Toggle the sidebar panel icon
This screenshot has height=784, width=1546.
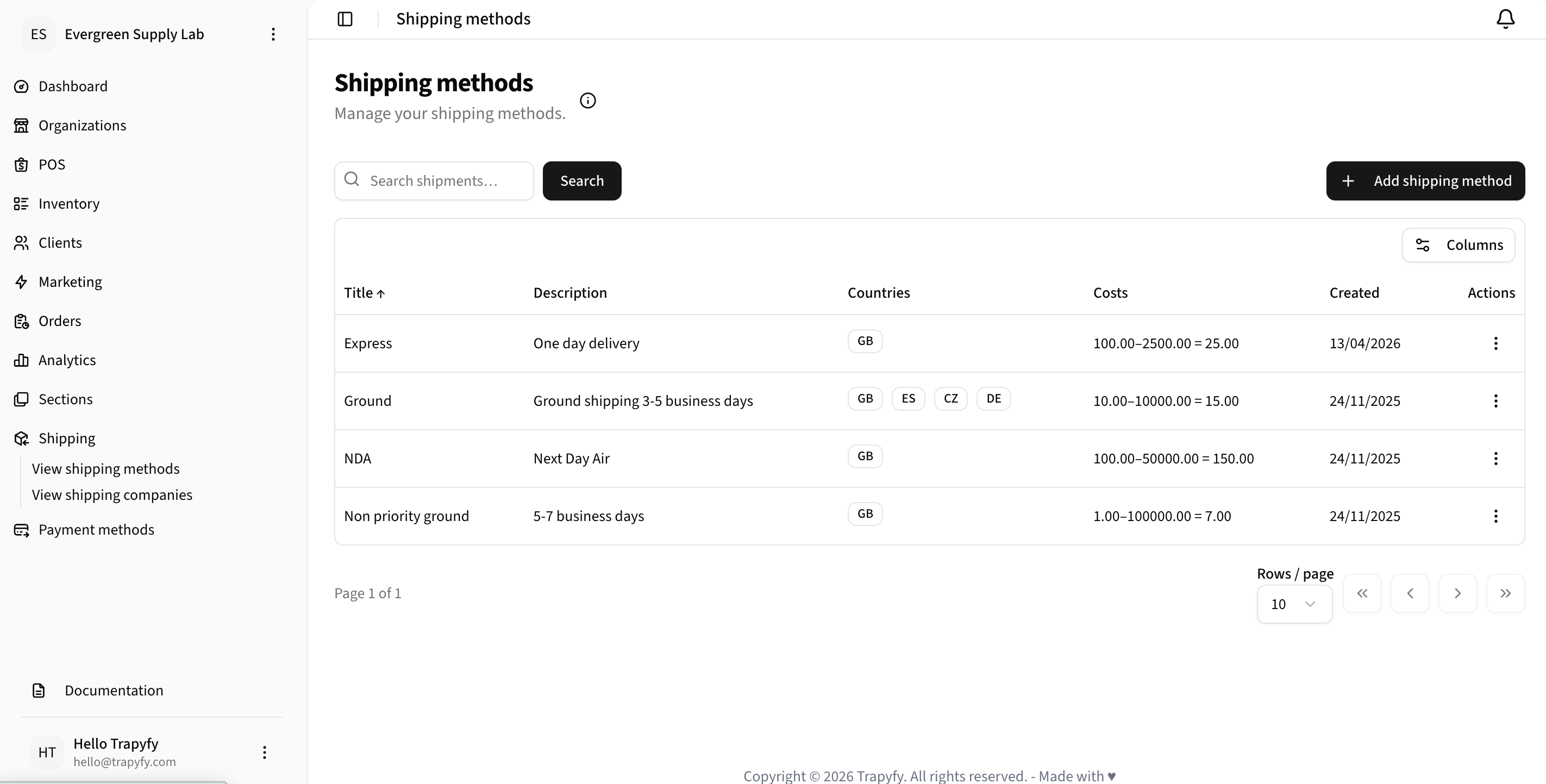coord(345,19)
